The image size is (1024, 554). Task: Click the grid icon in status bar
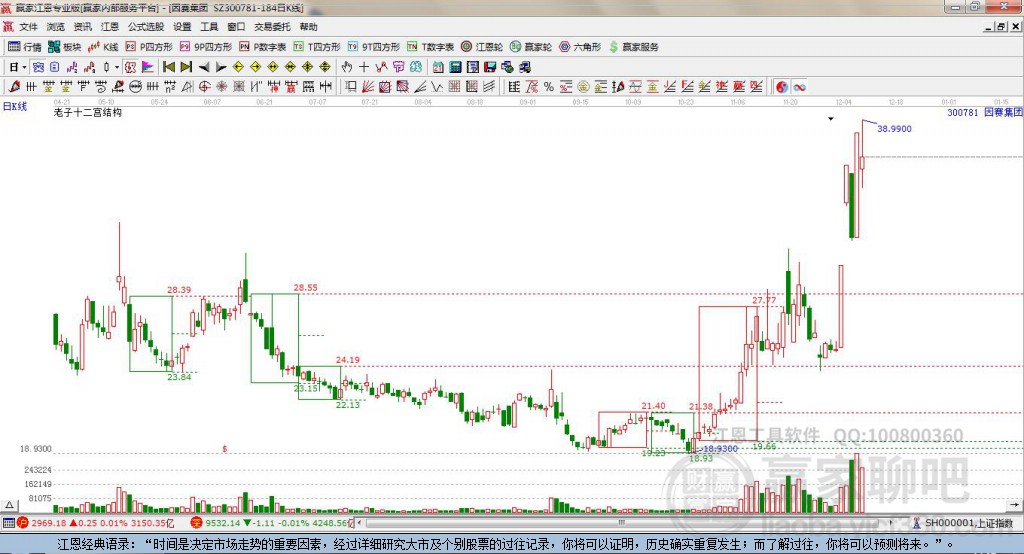tap(8, 523)
